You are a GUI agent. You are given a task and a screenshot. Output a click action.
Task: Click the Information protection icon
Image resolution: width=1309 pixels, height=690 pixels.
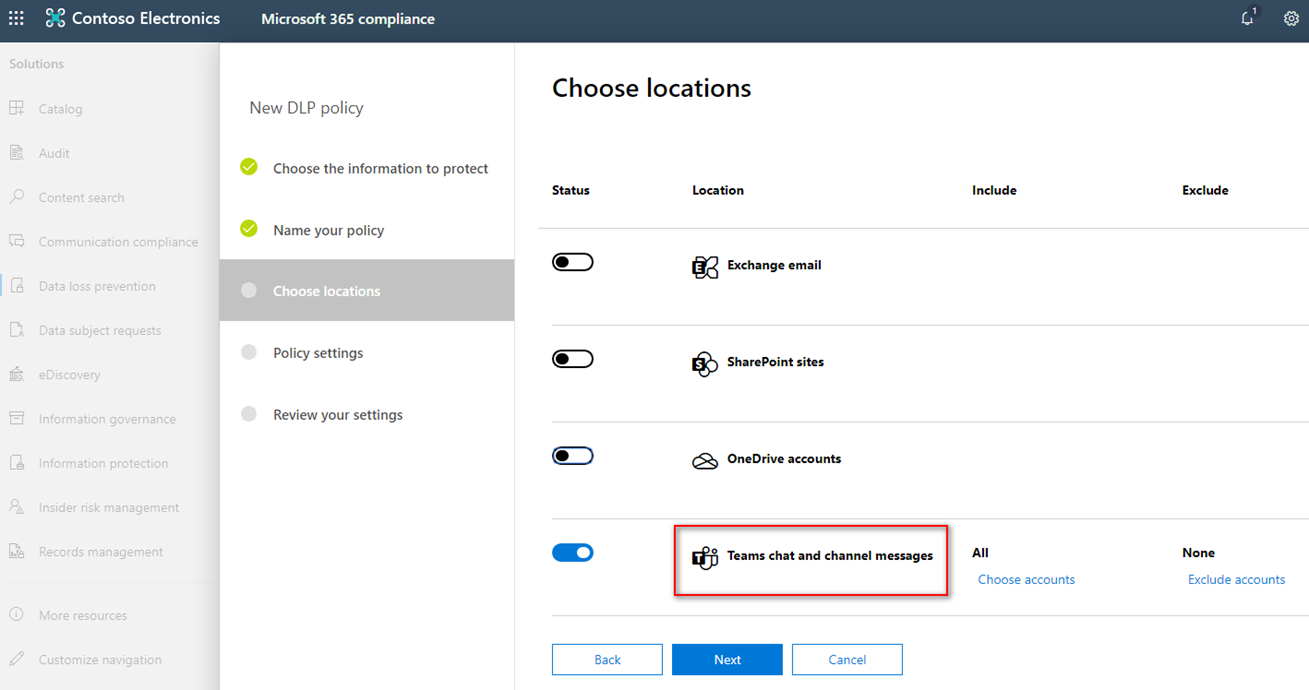pos(17,462)
